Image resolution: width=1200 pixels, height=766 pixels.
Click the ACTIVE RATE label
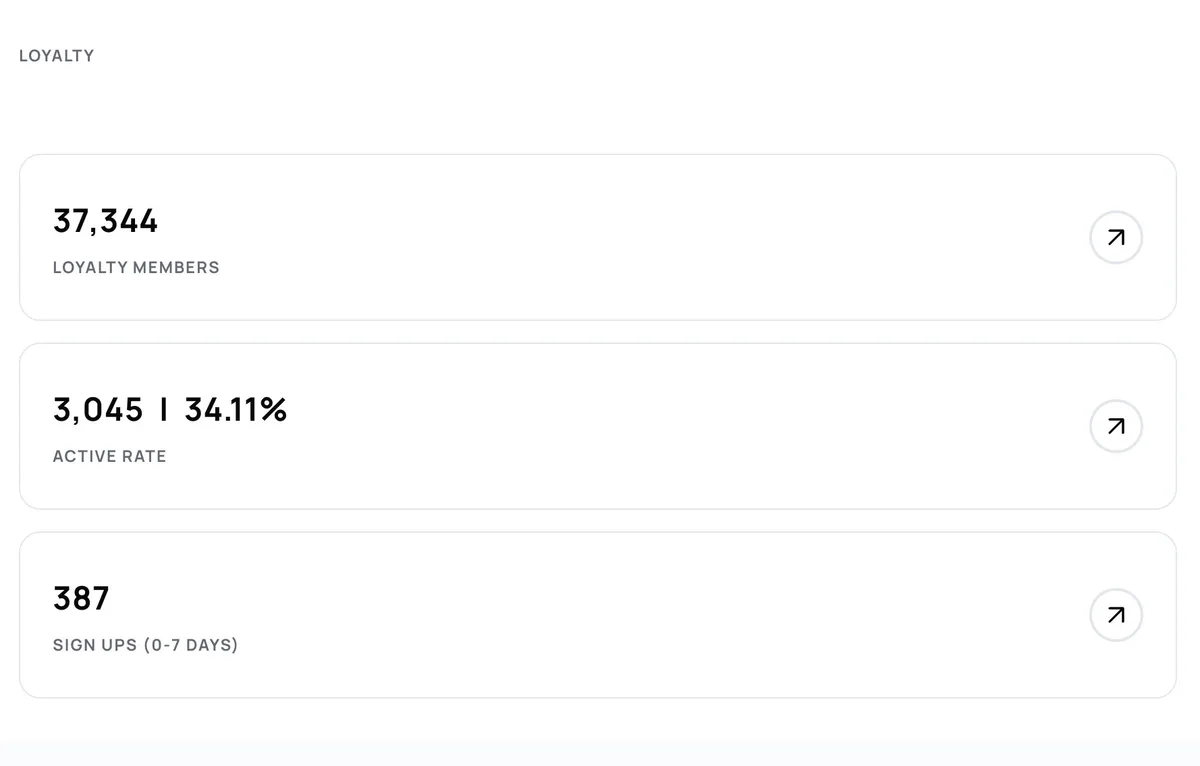coord(109,456)
